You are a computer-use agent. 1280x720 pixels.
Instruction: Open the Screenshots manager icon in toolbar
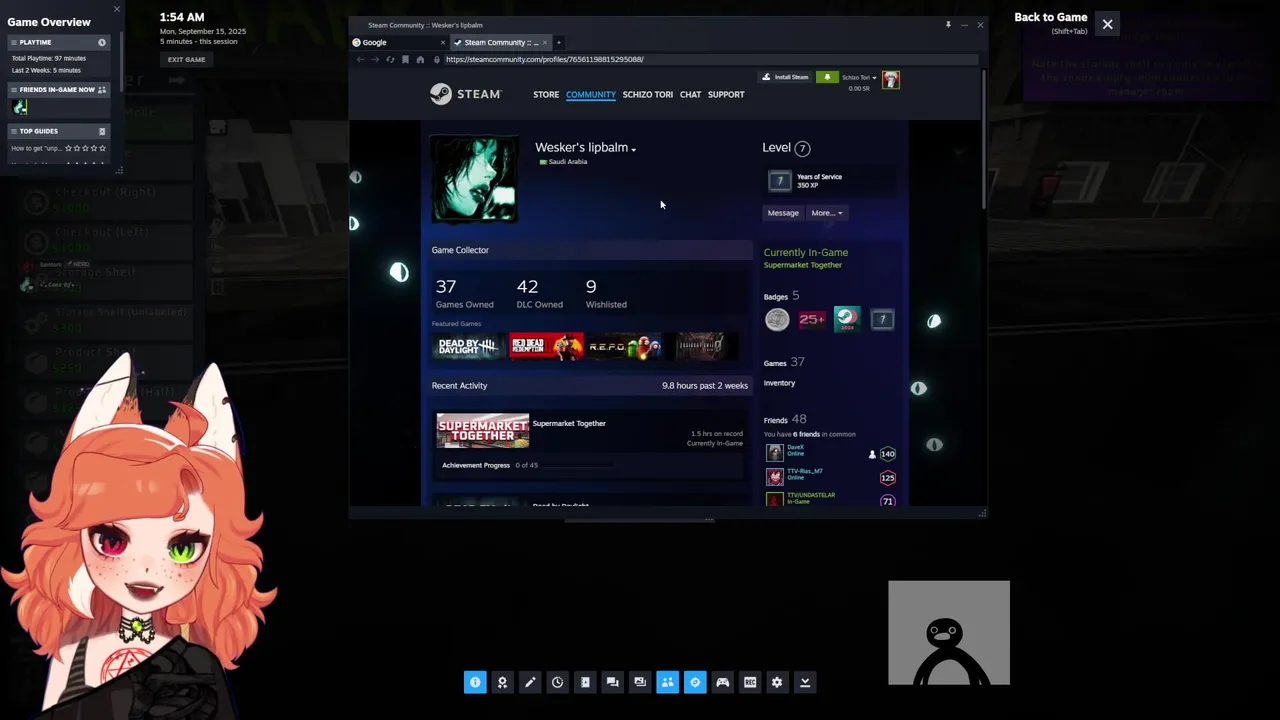click(640, 682)
